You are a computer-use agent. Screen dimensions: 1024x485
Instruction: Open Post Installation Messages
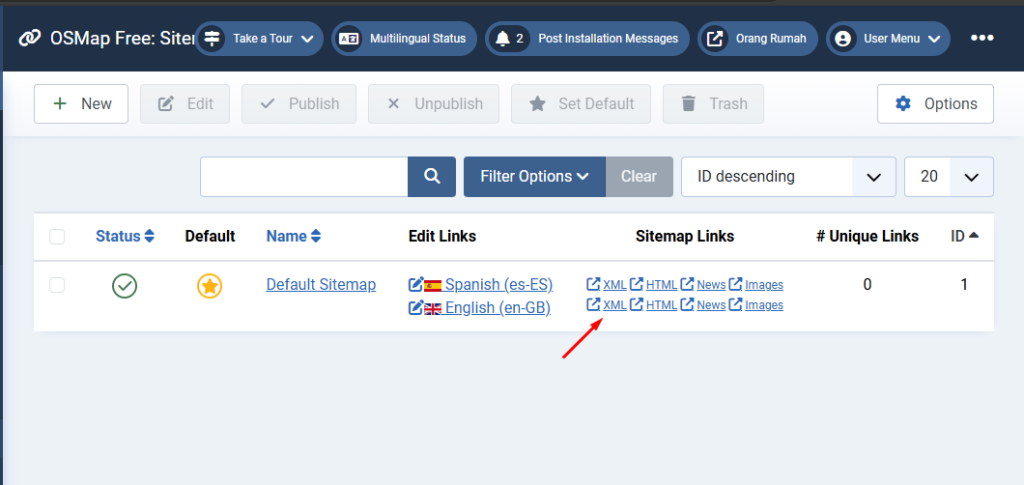[587, 39]
